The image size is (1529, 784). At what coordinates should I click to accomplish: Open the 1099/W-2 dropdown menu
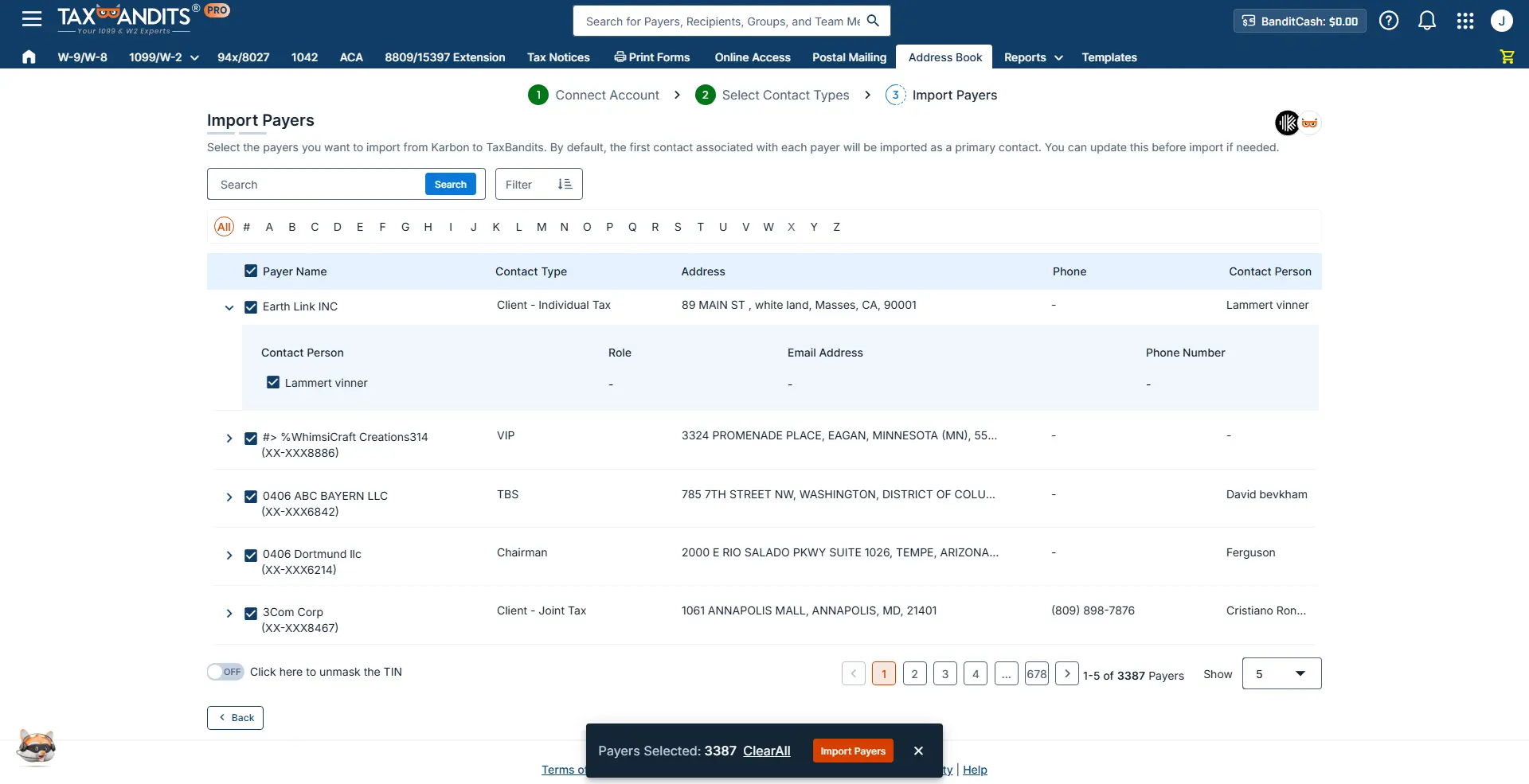click(x=163, y=57)
